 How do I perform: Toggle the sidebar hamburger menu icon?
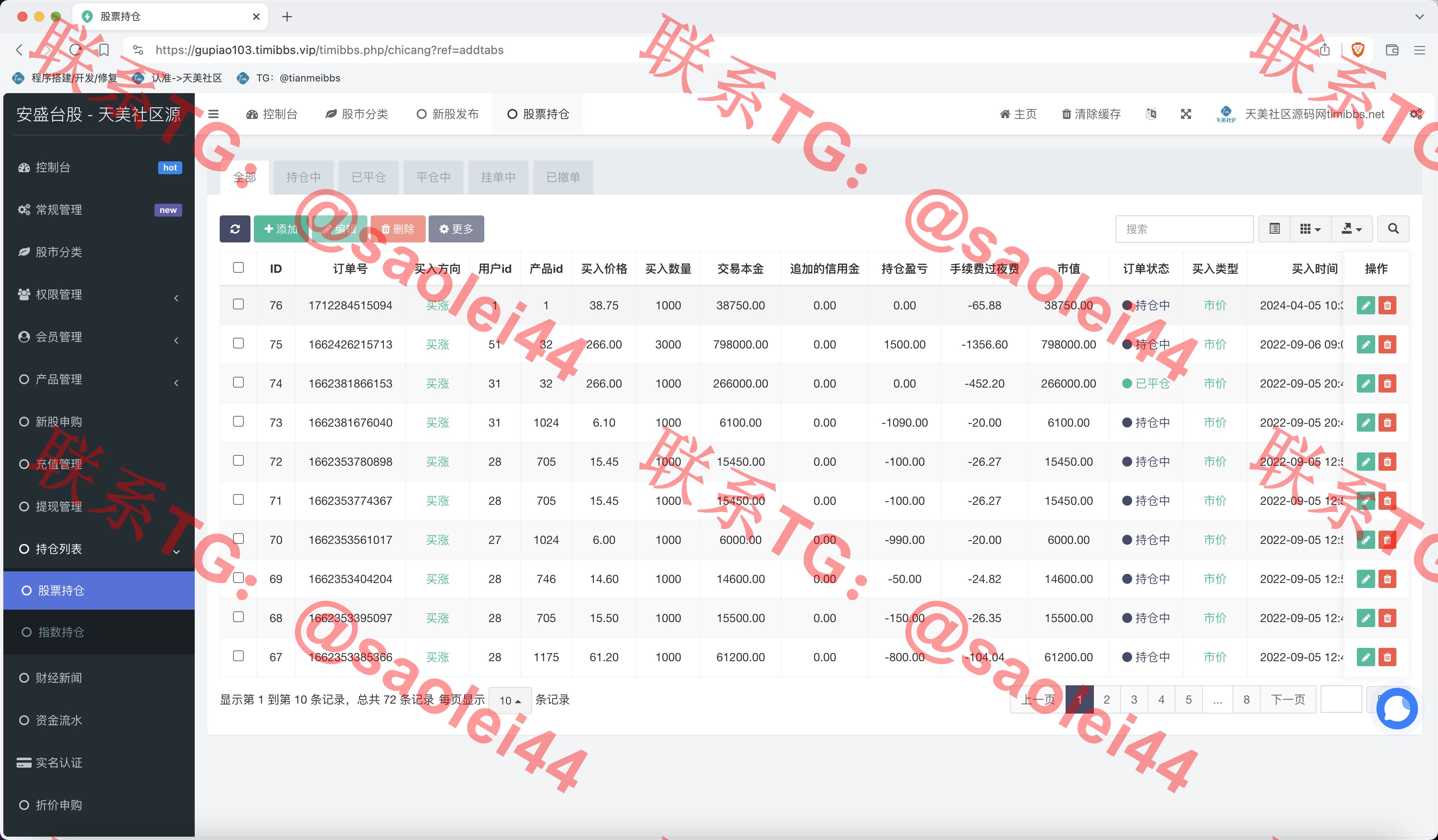point(213,114)
